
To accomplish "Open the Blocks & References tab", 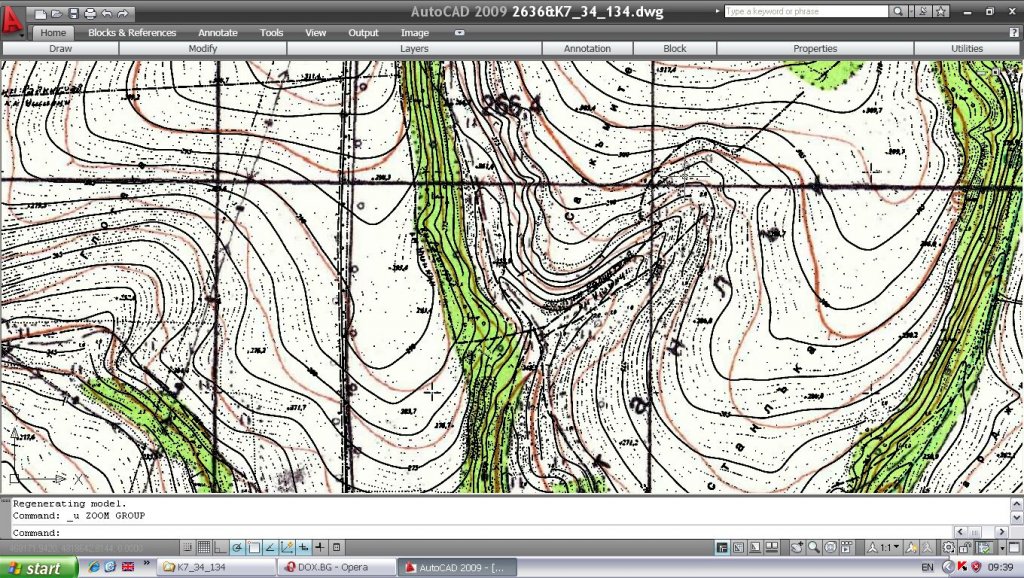I will pyautogui.click(x=132, y=33).
